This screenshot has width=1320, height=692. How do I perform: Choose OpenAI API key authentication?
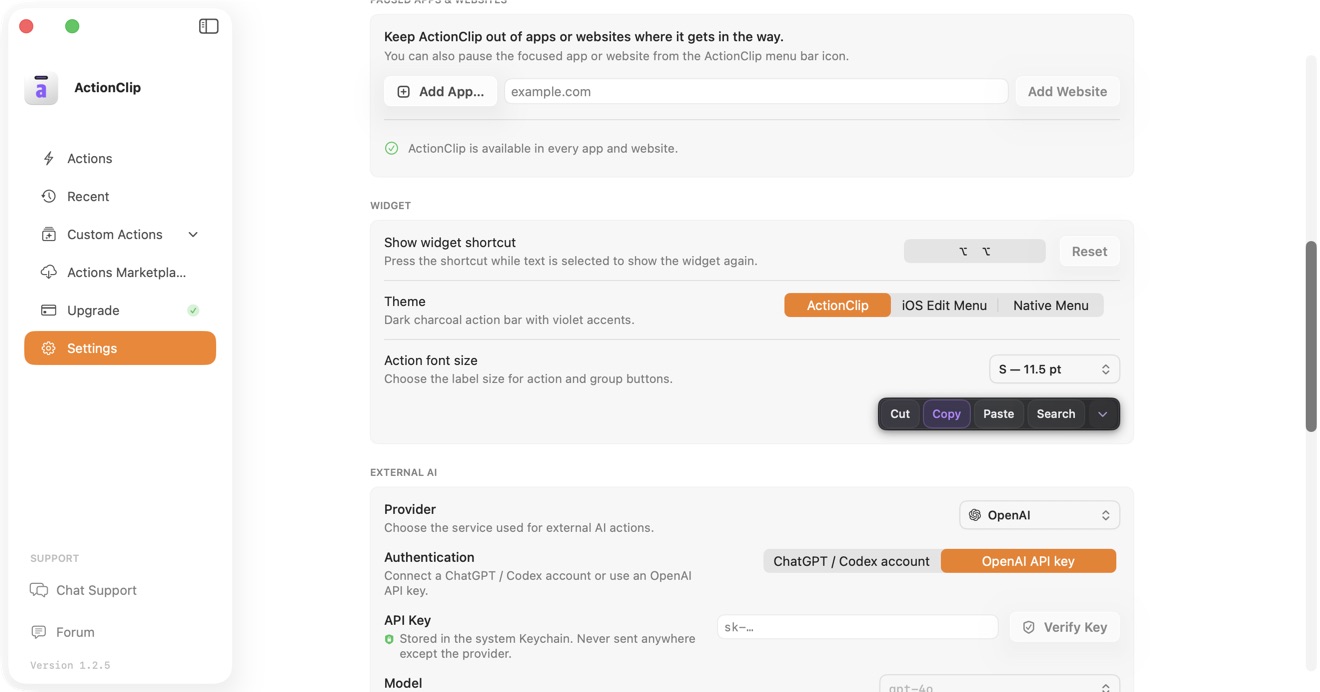[x=1028, y=562]
